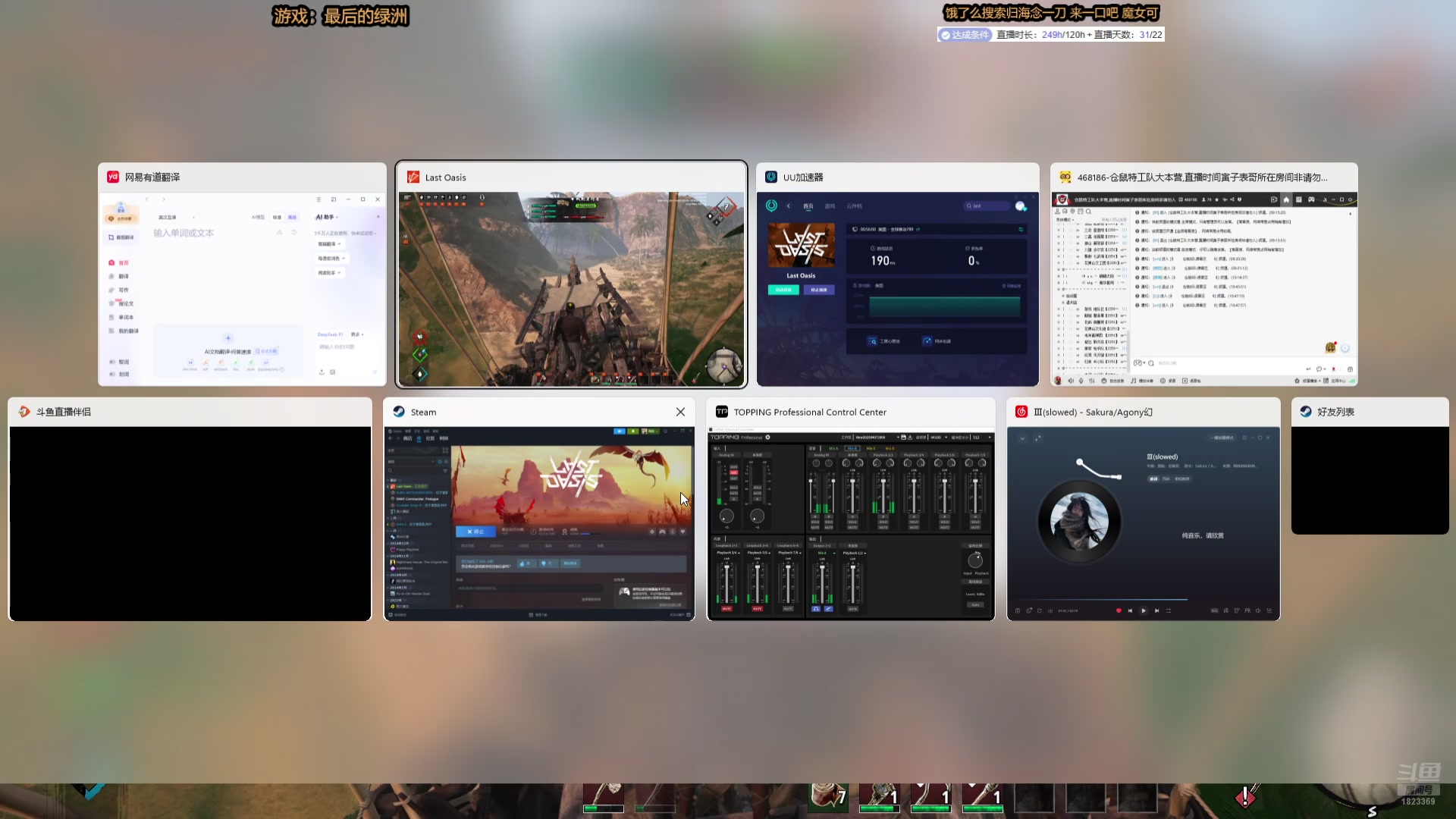
Task: Click the '斗鱼直播伴侣' title text
Action: click(64, 412)
